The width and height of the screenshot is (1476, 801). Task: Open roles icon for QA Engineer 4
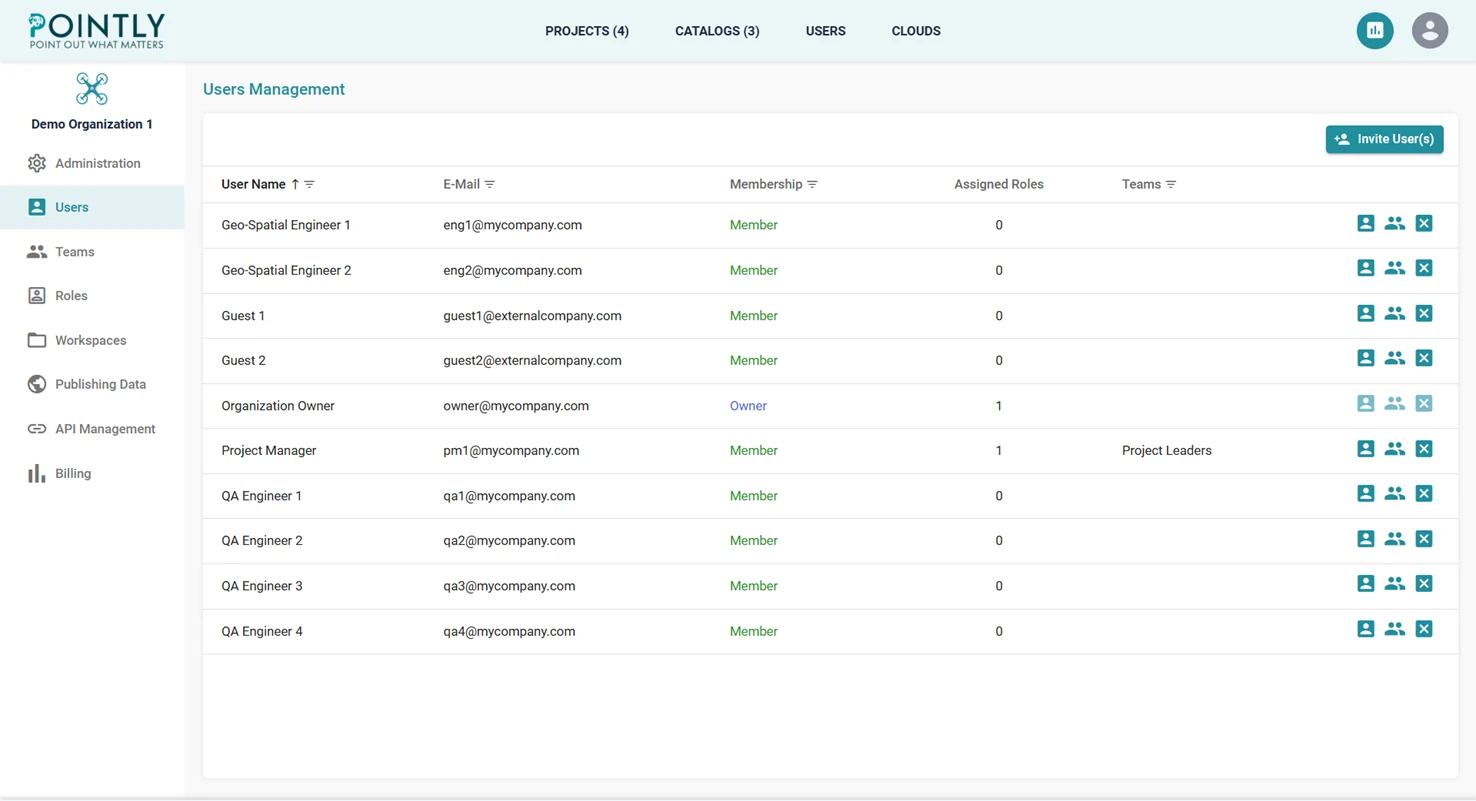[1365, 629]
